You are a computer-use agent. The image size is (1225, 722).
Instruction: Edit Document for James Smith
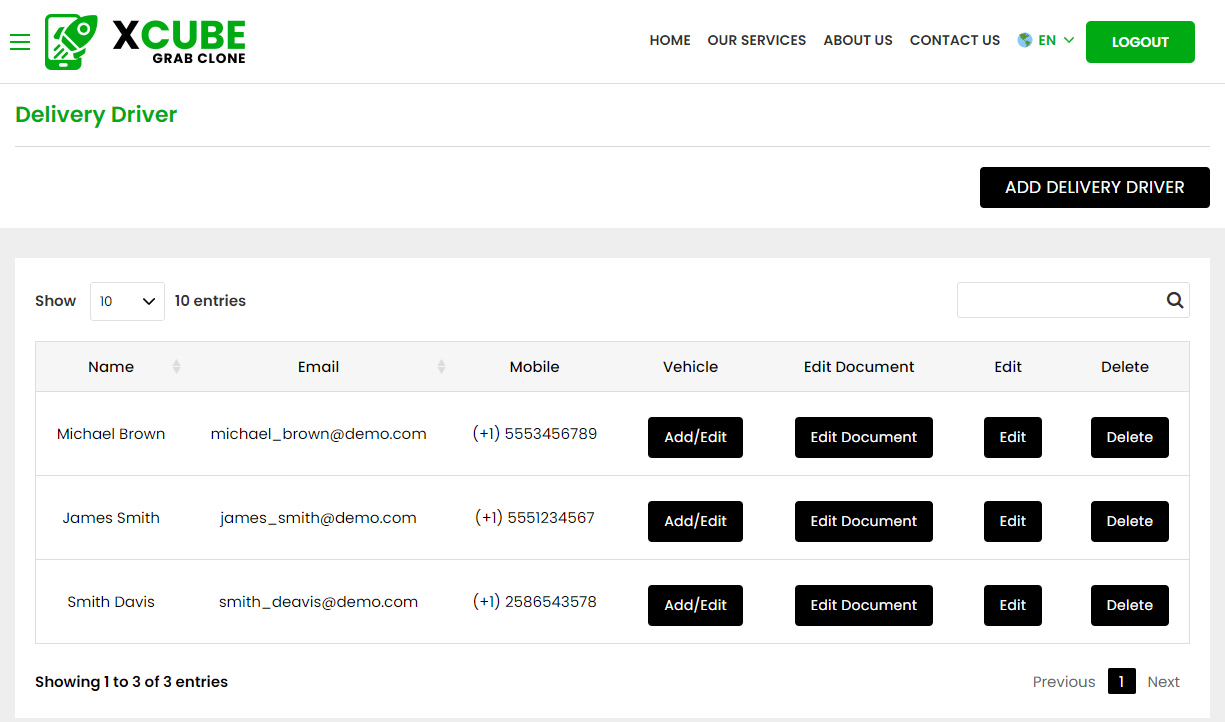[x=863, y=521]
